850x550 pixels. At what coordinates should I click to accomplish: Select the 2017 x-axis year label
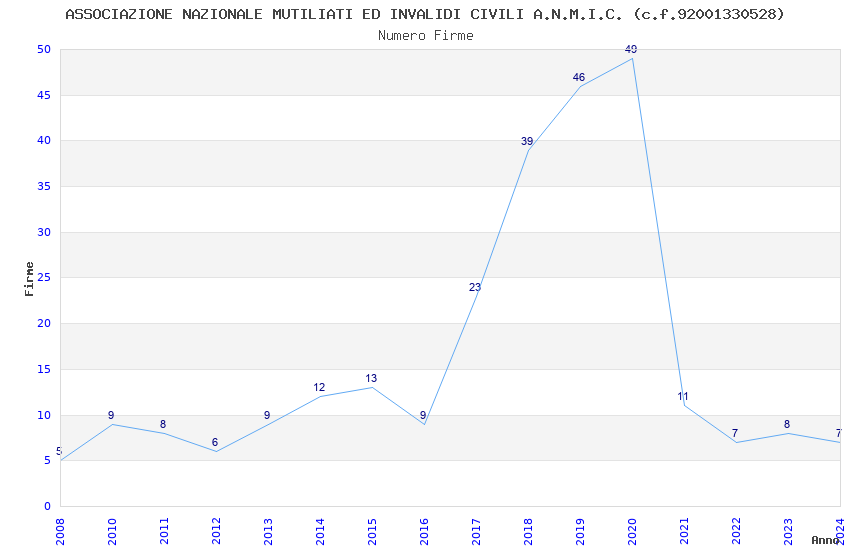point(476,532)
